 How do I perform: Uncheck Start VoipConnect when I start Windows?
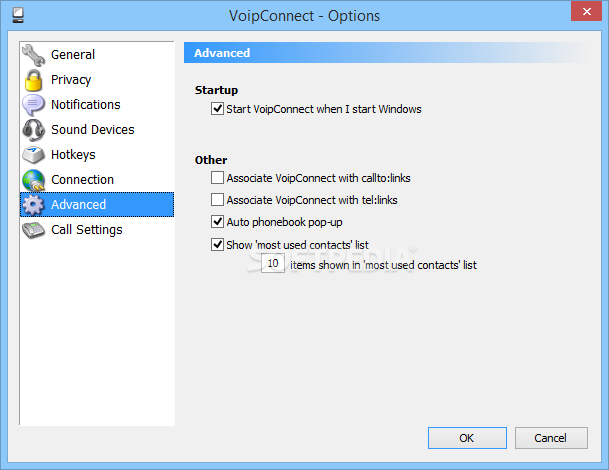218,109
